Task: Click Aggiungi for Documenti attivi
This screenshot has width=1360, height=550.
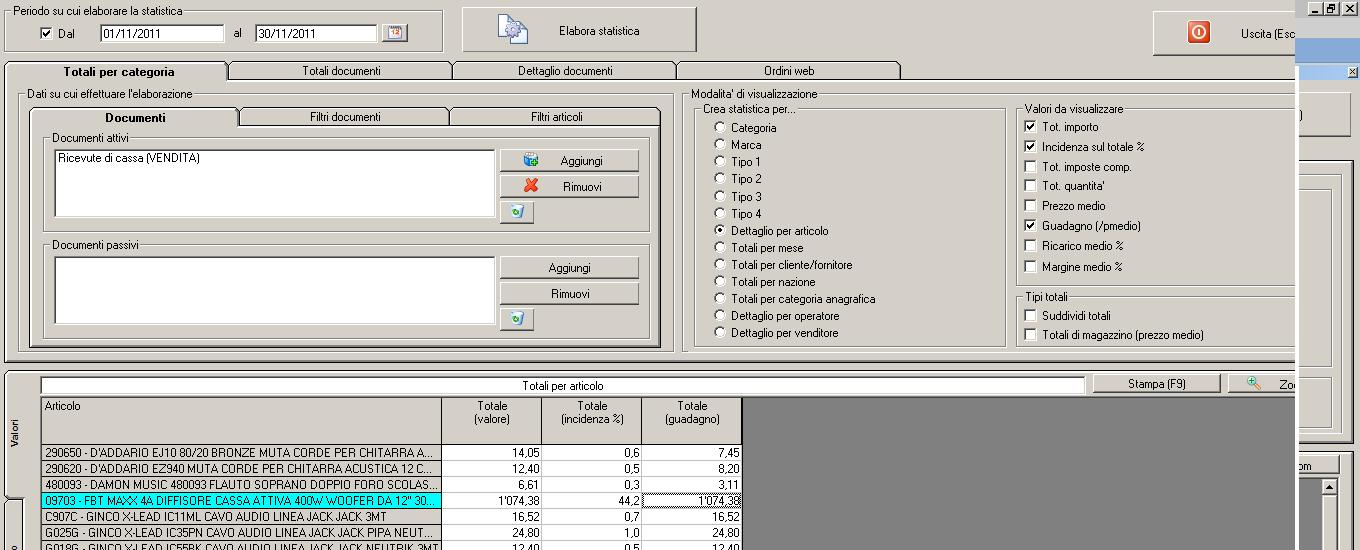Action: 568,160
